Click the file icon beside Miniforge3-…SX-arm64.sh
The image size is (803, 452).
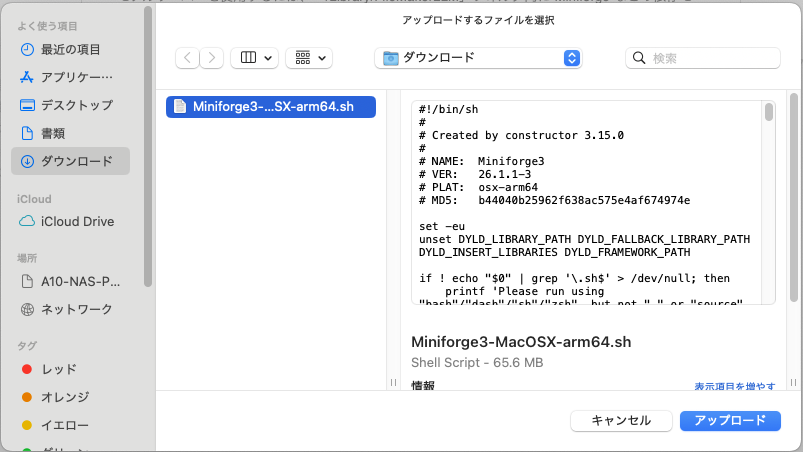pos(180,106)
